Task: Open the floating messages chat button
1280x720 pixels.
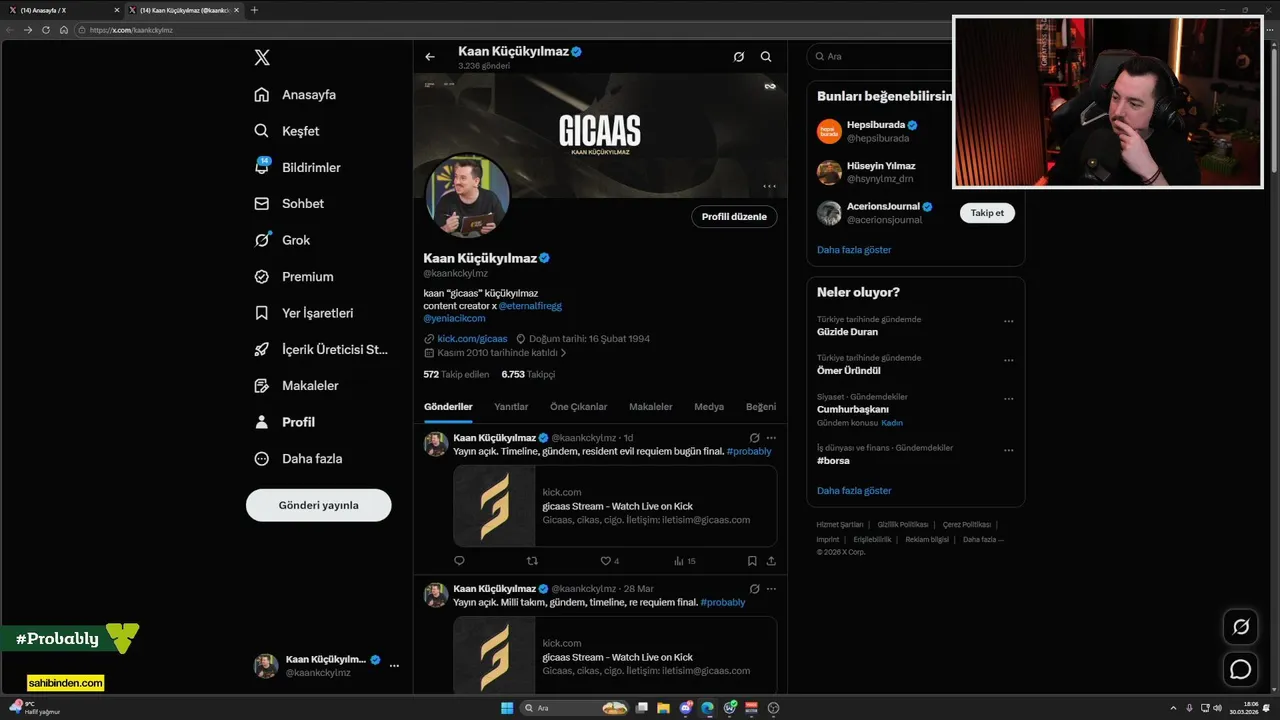Action: click(1241, 669)
